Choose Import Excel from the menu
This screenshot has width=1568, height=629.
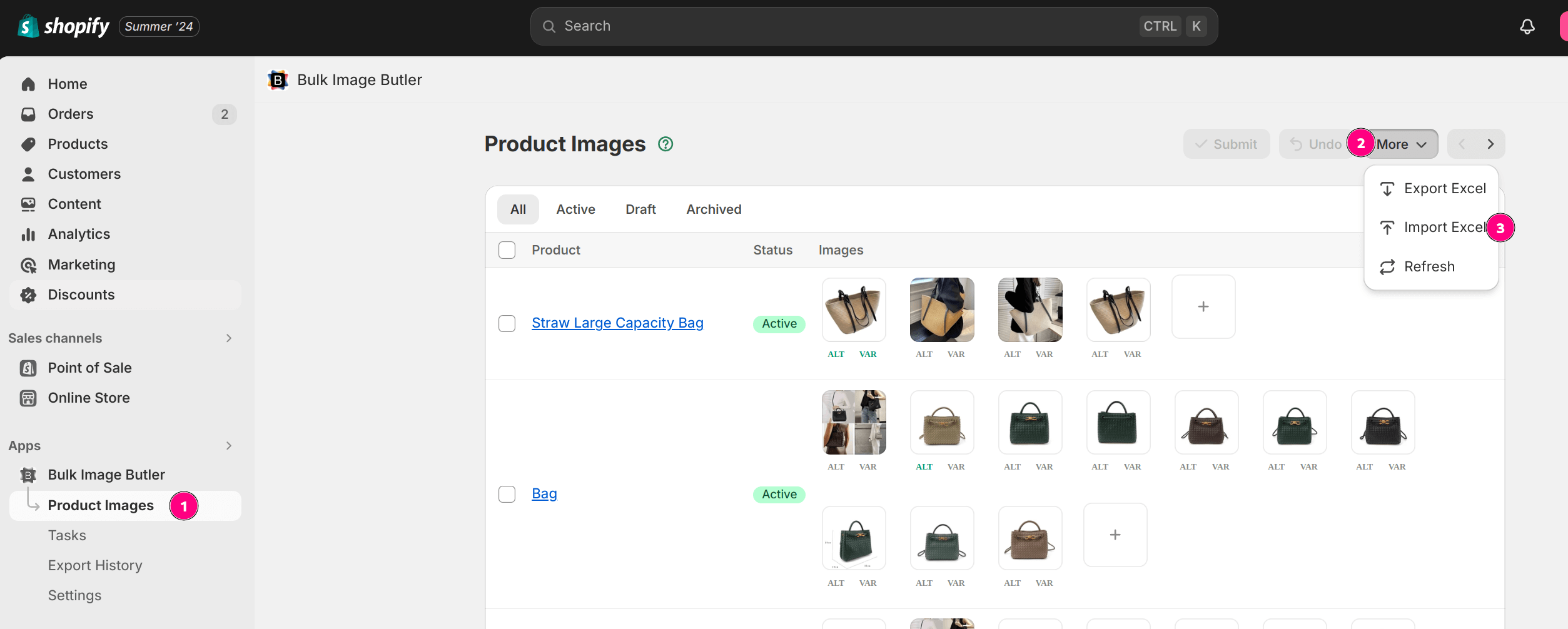(x=1444, y=228)
